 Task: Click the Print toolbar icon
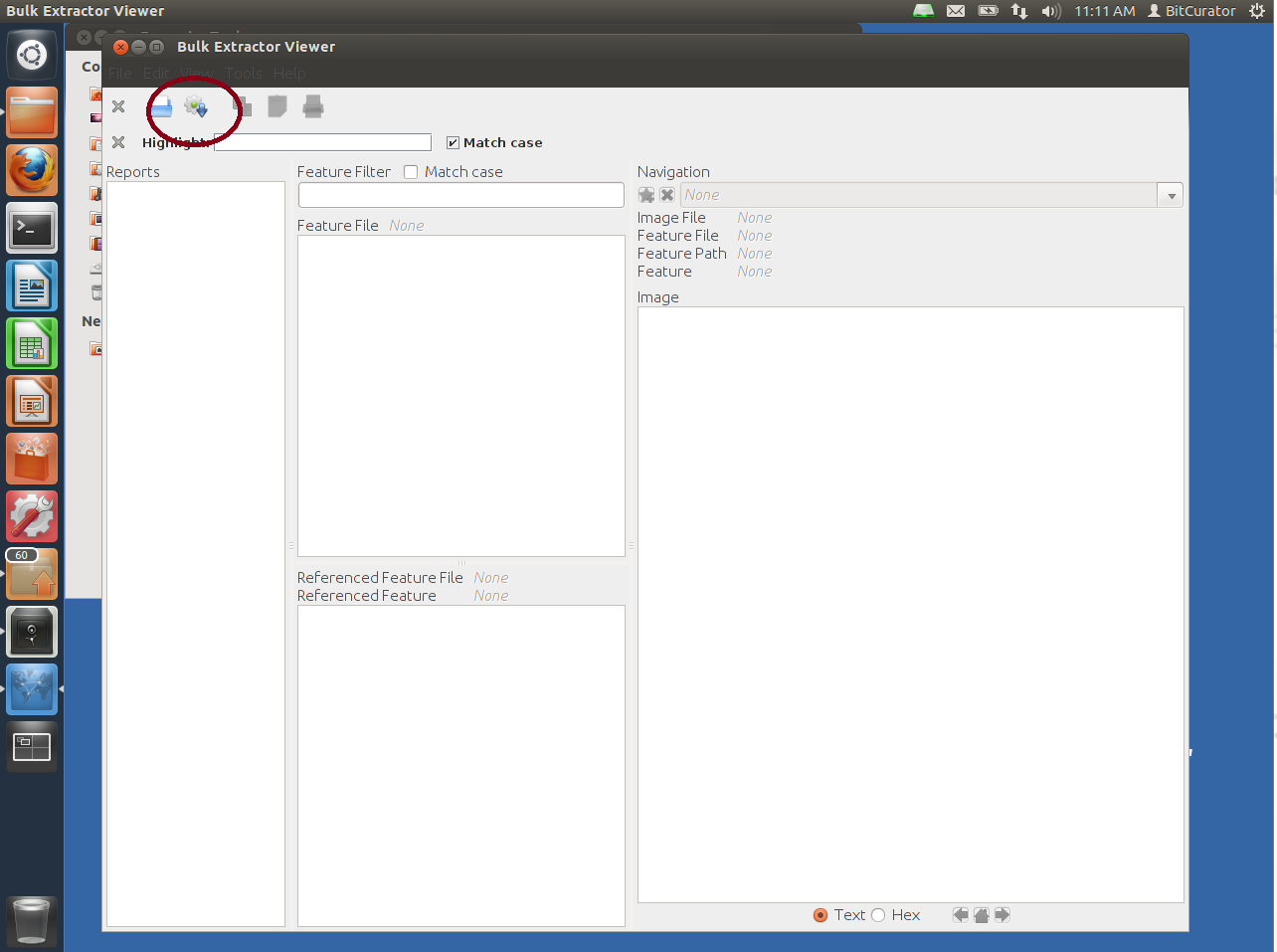(313, 106)
